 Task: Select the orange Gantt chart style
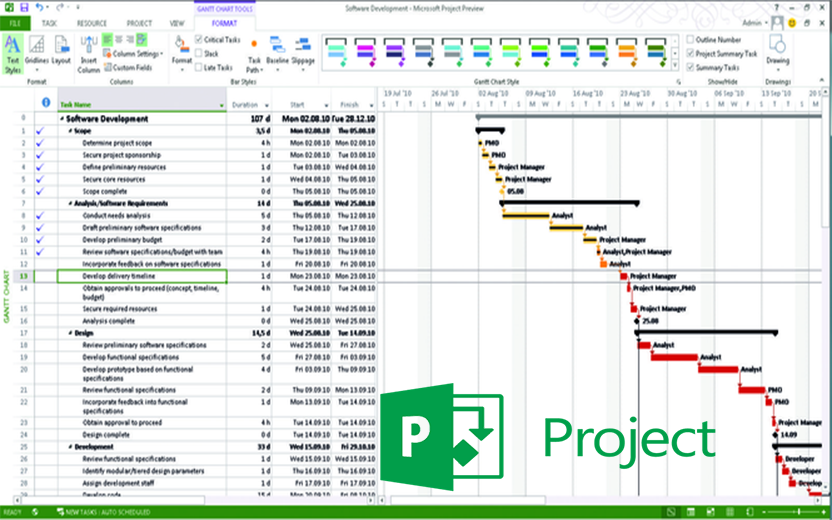pos(627,51)
